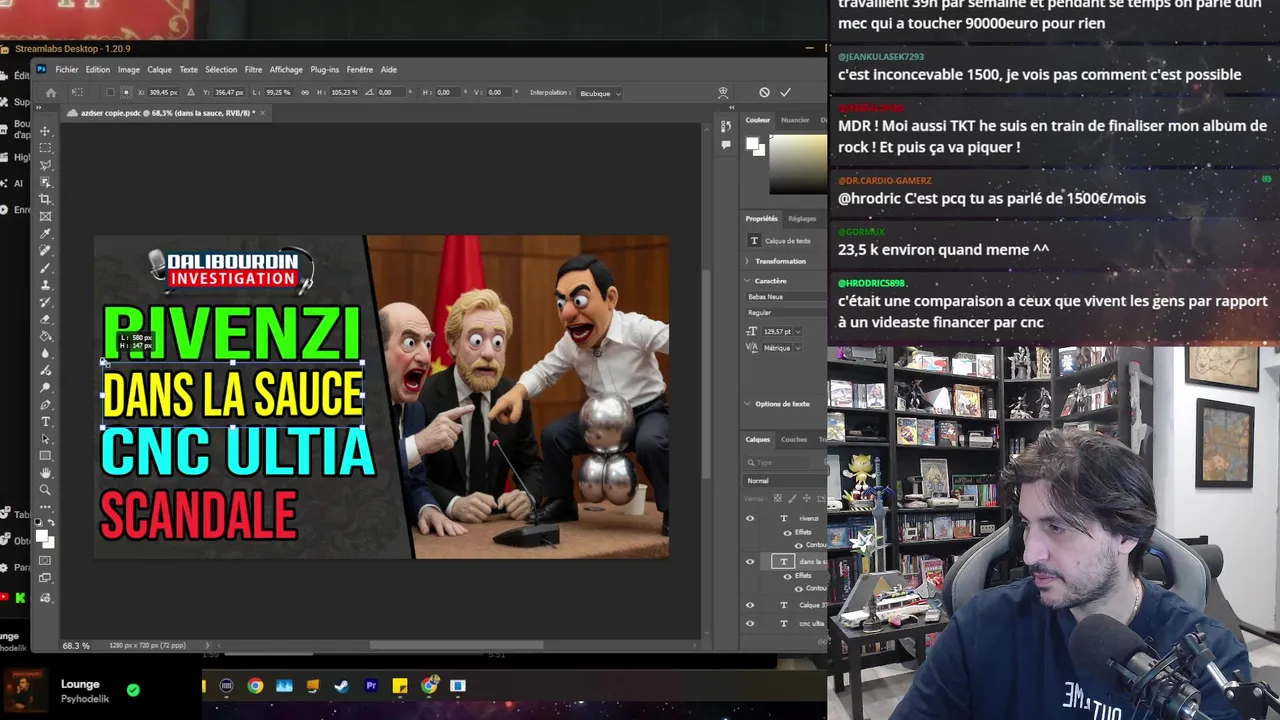Switch to the Couches tab
1280x720 pixels.
(794, 439)
